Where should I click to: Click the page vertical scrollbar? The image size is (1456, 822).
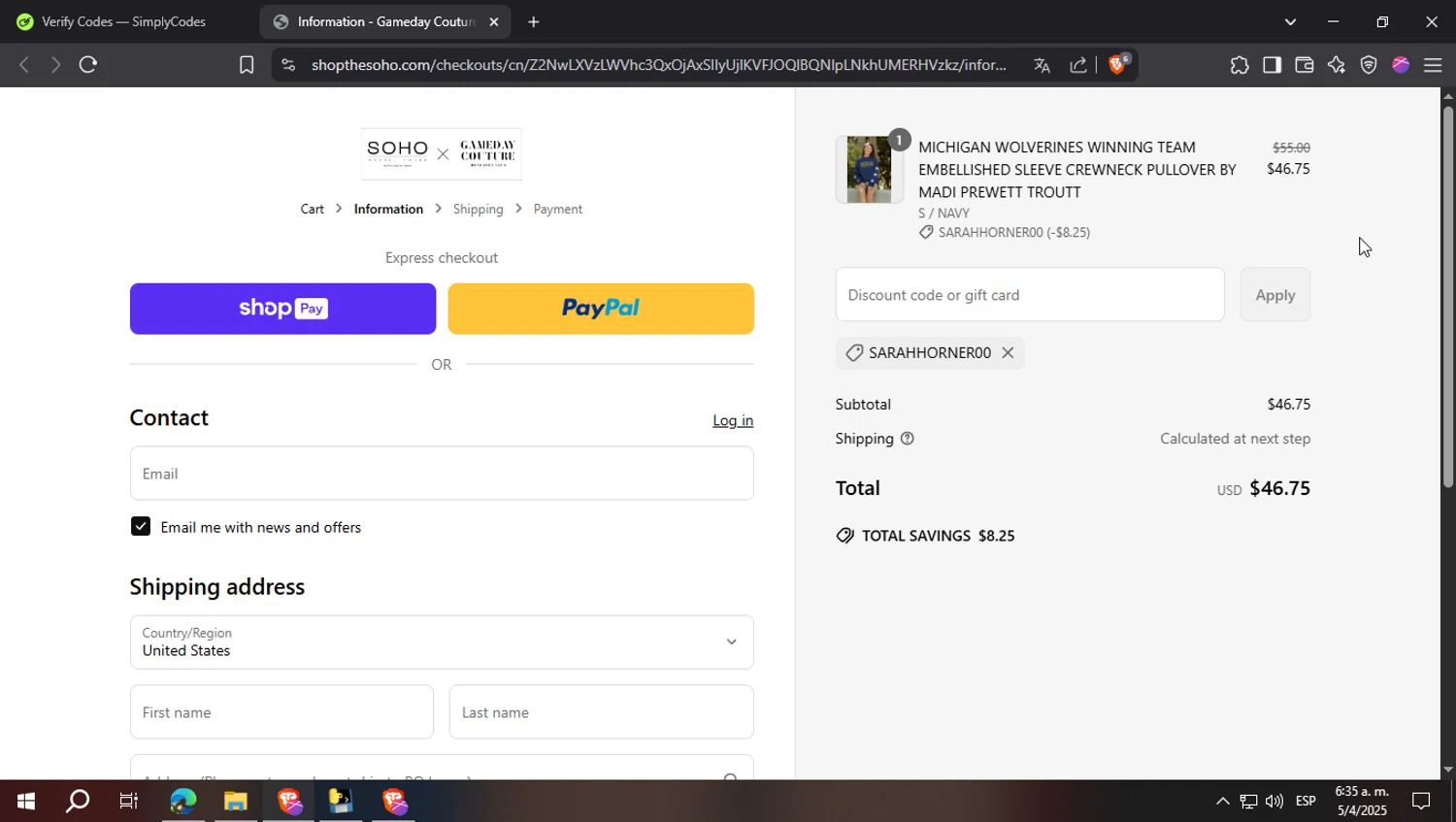[1448, 296]
